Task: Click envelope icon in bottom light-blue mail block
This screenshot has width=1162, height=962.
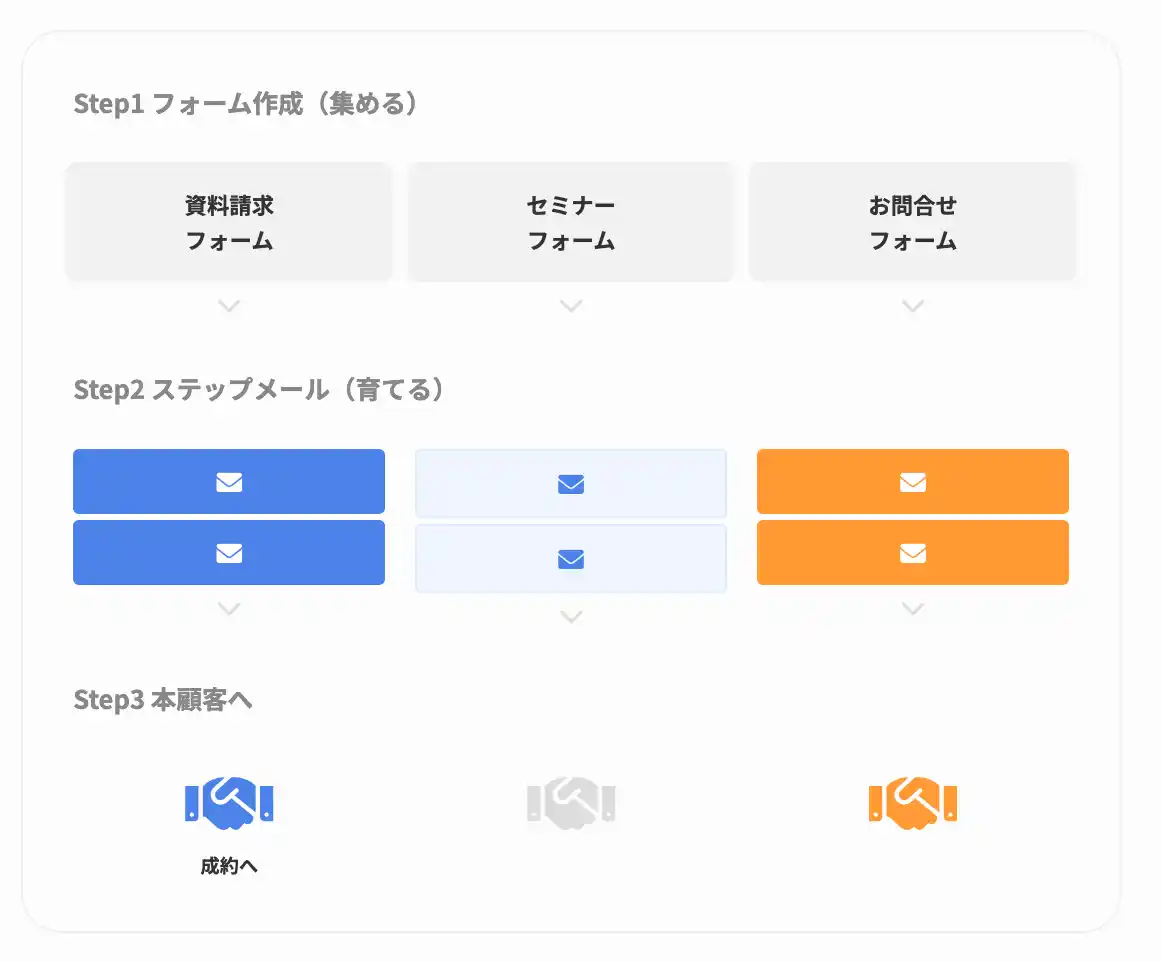Action: click(x=571, y=559)
